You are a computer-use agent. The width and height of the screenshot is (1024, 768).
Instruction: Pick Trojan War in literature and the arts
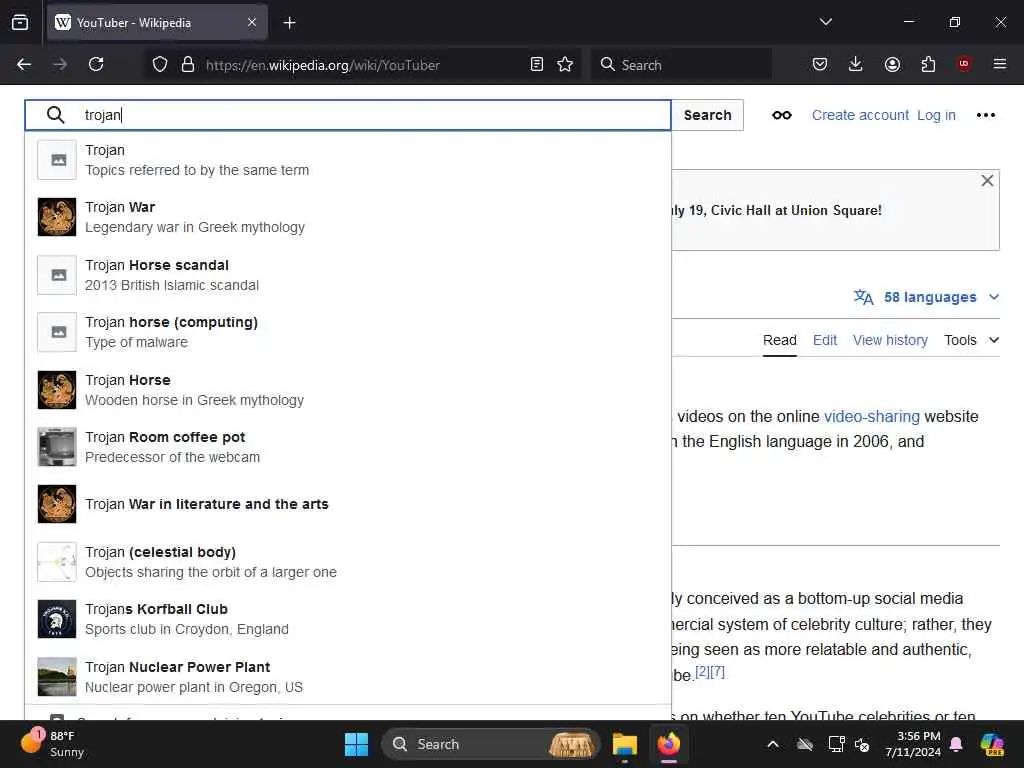click(347, 504)
